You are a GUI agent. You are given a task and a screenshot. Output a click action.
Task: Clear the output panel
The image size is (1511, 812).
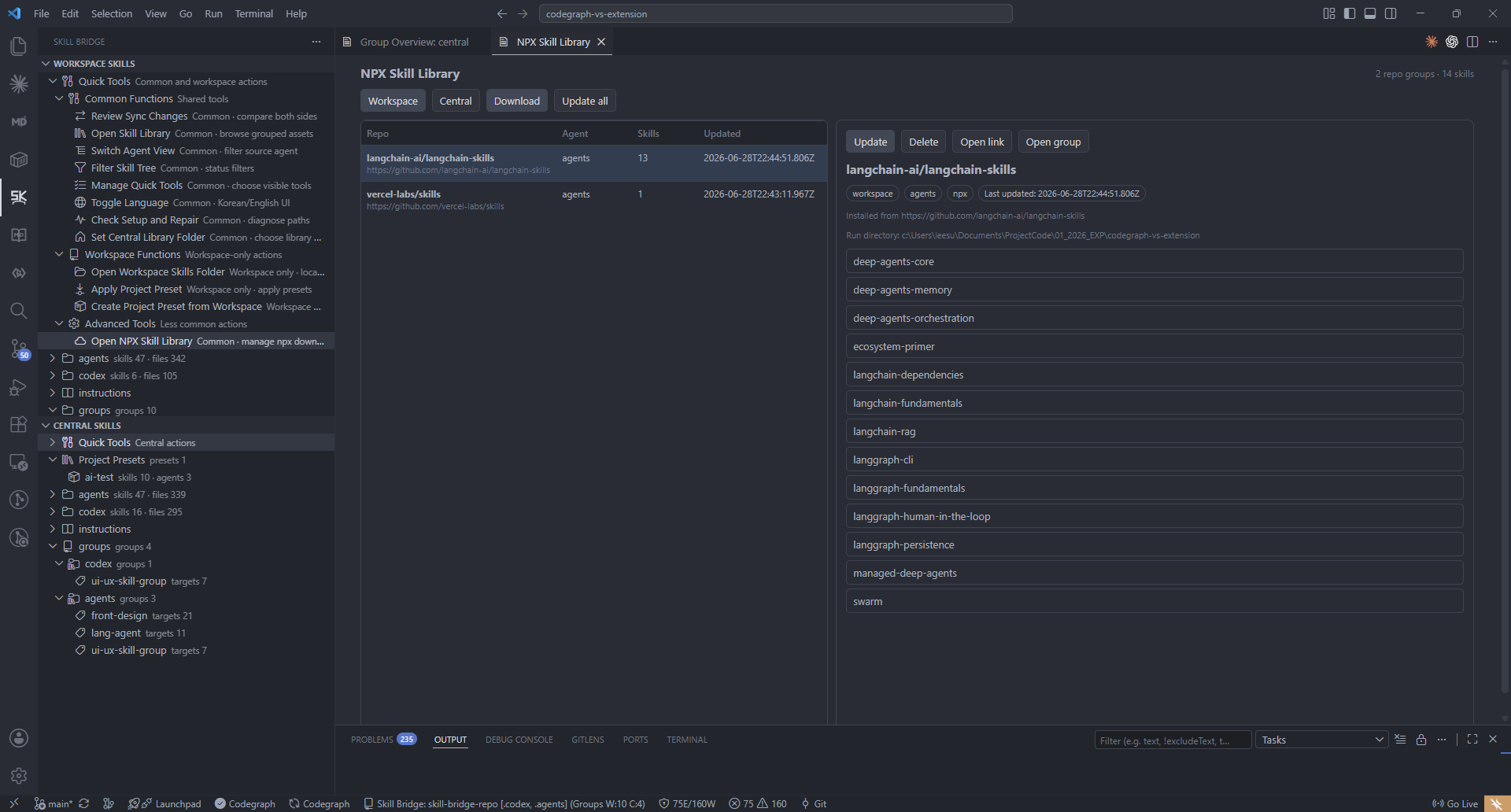click(1400, 740)
